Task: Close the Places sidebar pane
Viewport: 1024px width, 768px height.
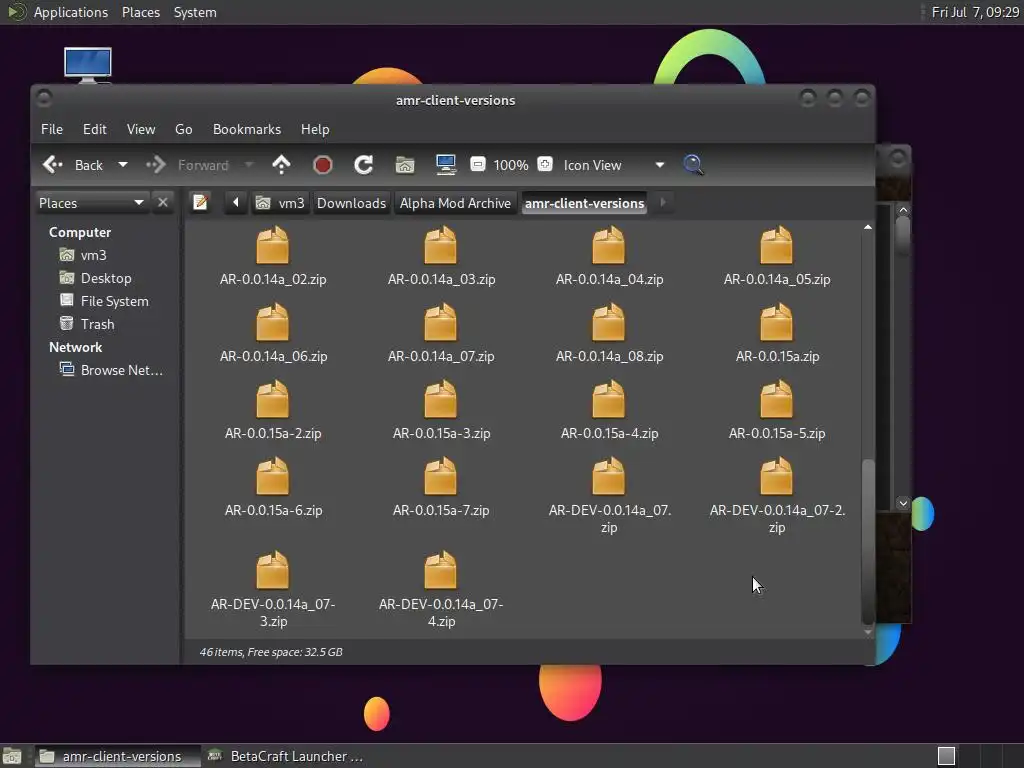Action: pos(163,203)
